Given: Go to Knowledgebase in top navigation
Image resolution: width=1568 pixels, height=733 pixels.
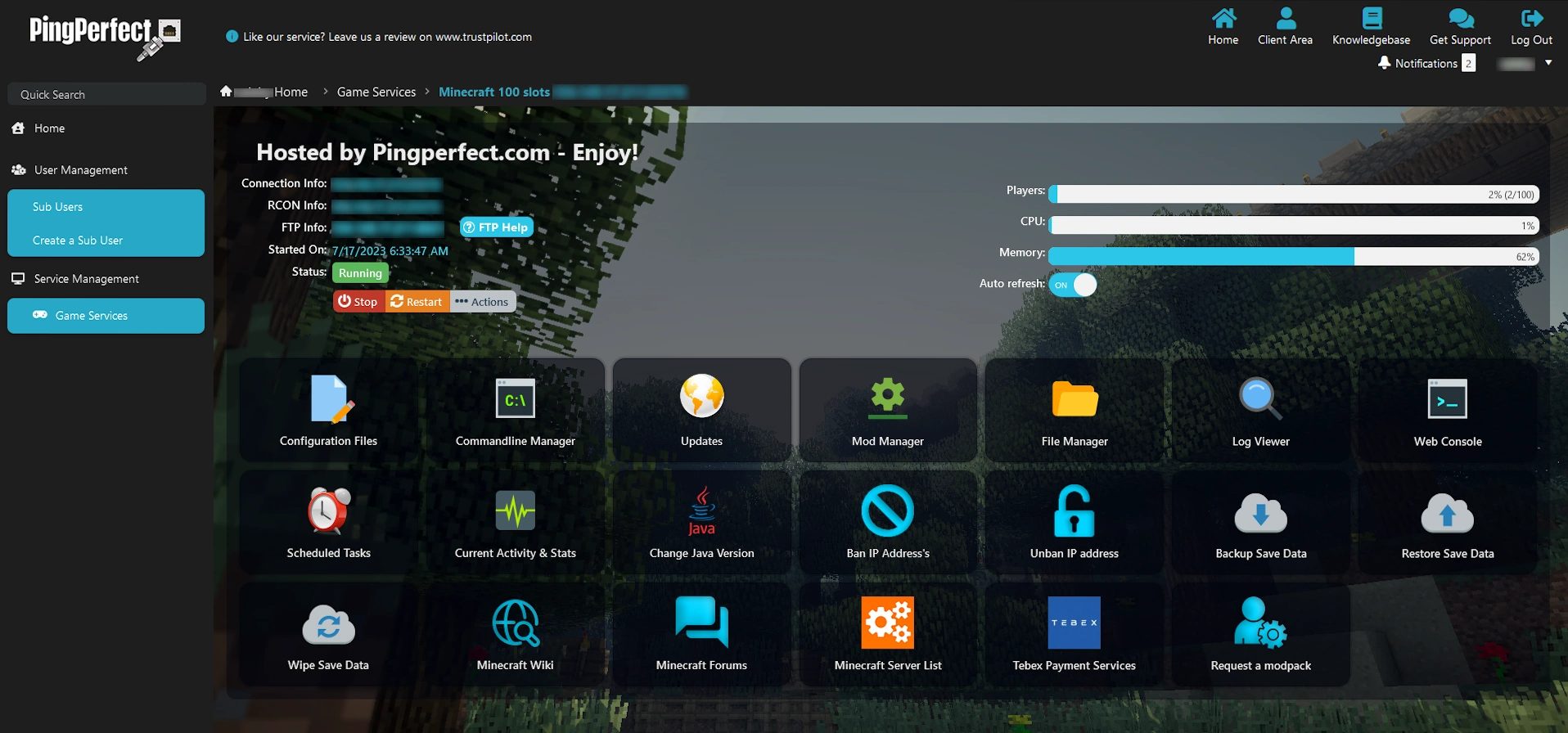Looking at the screenshot, I should (1371, 27).
